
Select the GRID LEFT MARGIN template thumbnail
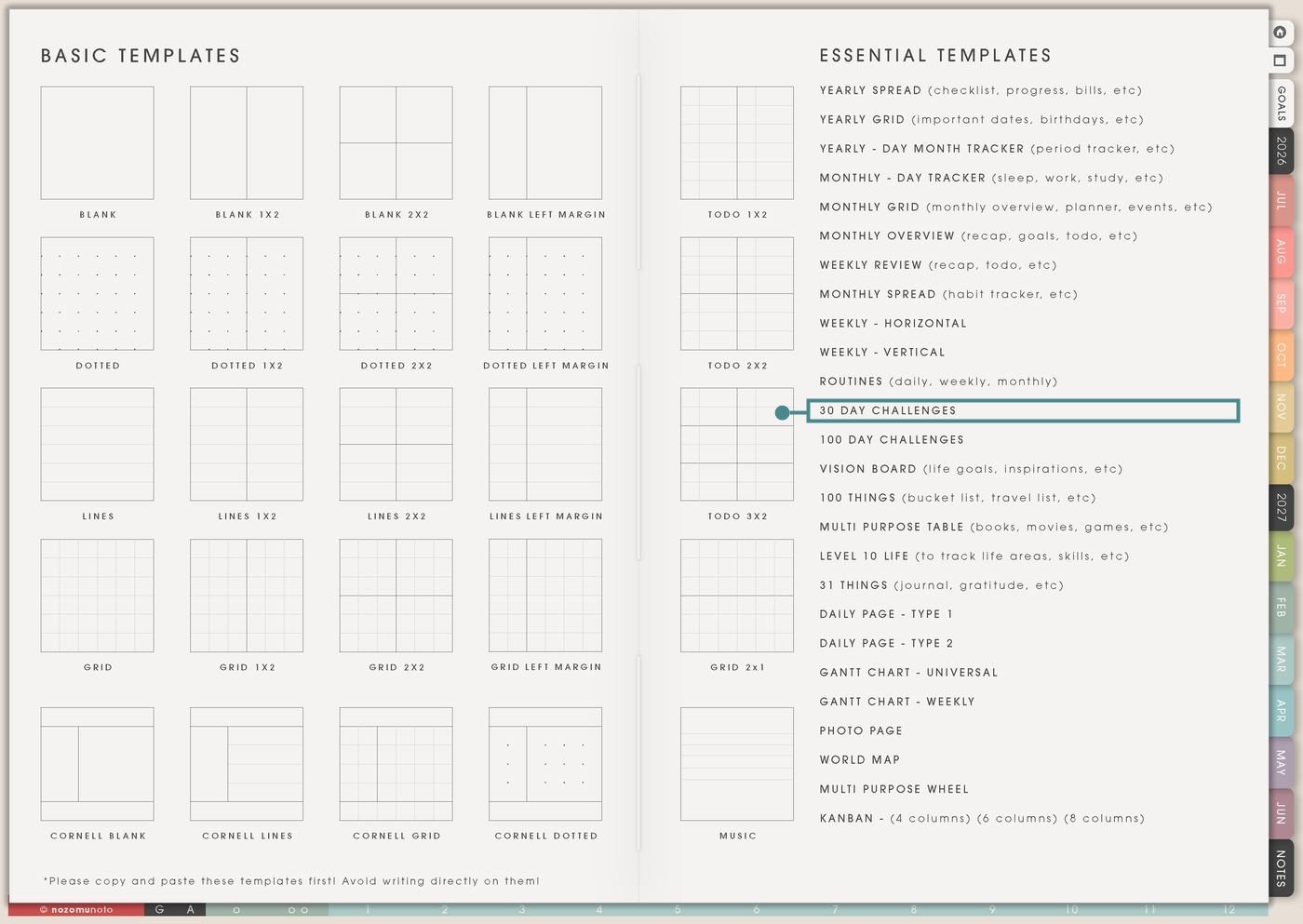pyautogui.click(x=545, y=596)
